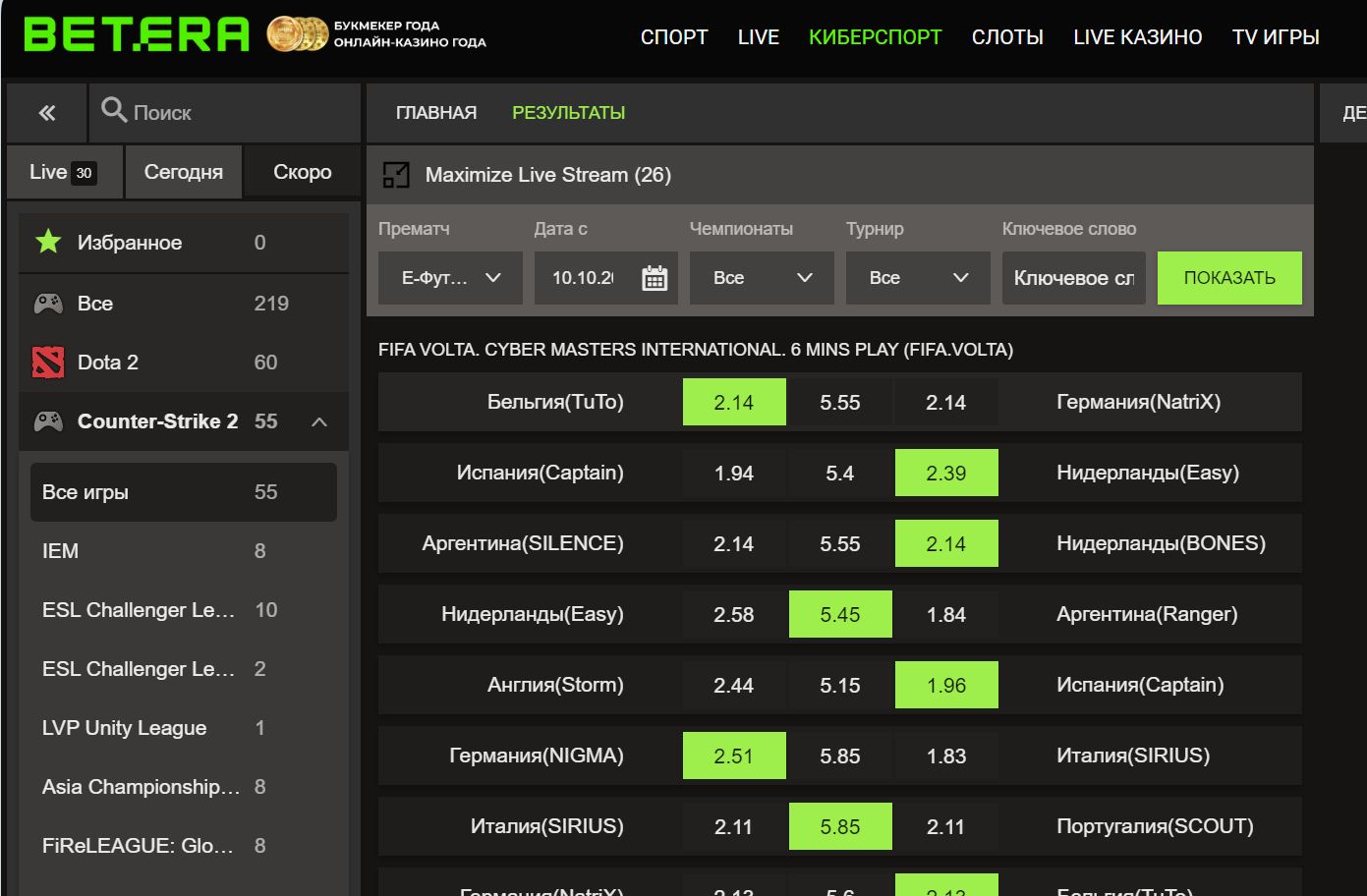Select the Live tab in sidebar

(65, 172)
